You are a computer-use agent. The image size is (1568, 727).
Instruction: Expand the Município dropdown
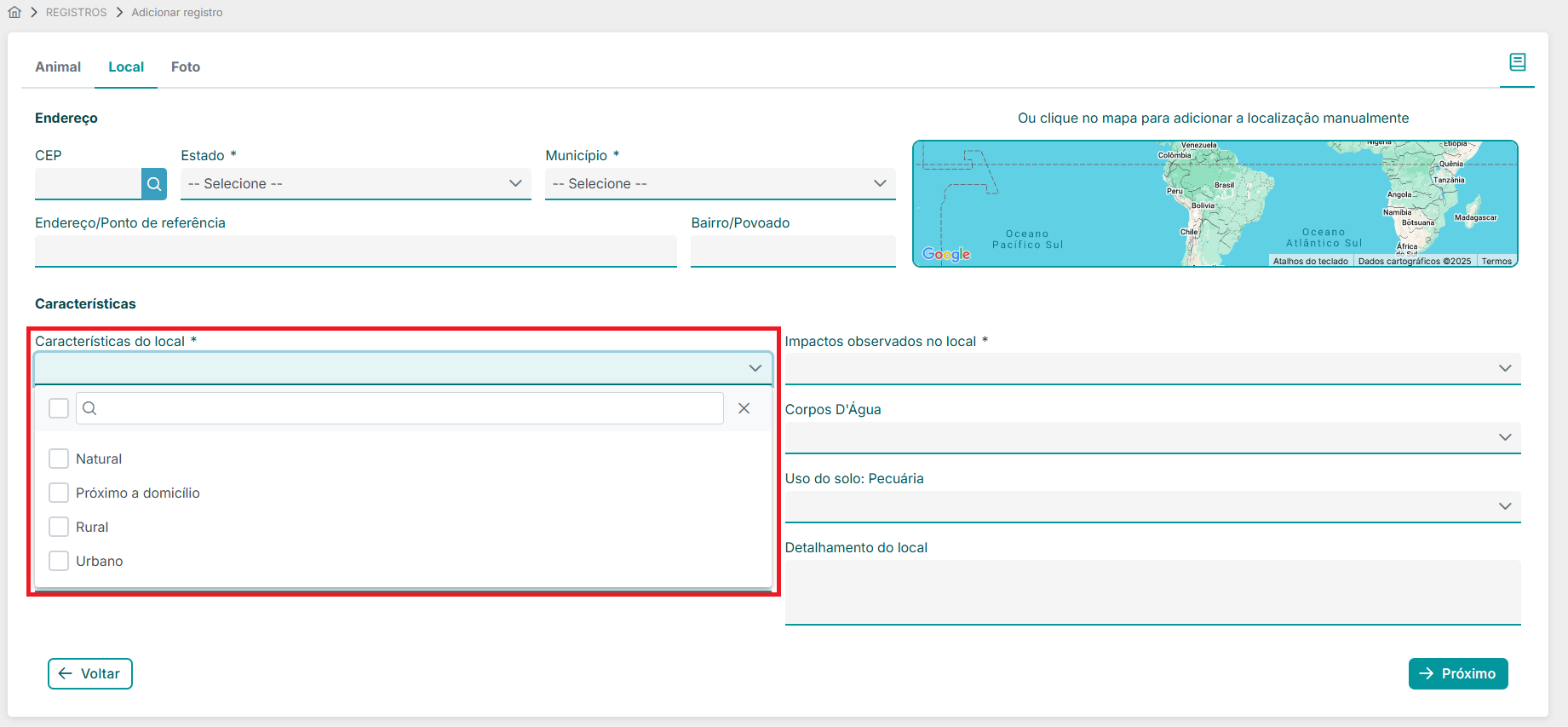(720, 184)
